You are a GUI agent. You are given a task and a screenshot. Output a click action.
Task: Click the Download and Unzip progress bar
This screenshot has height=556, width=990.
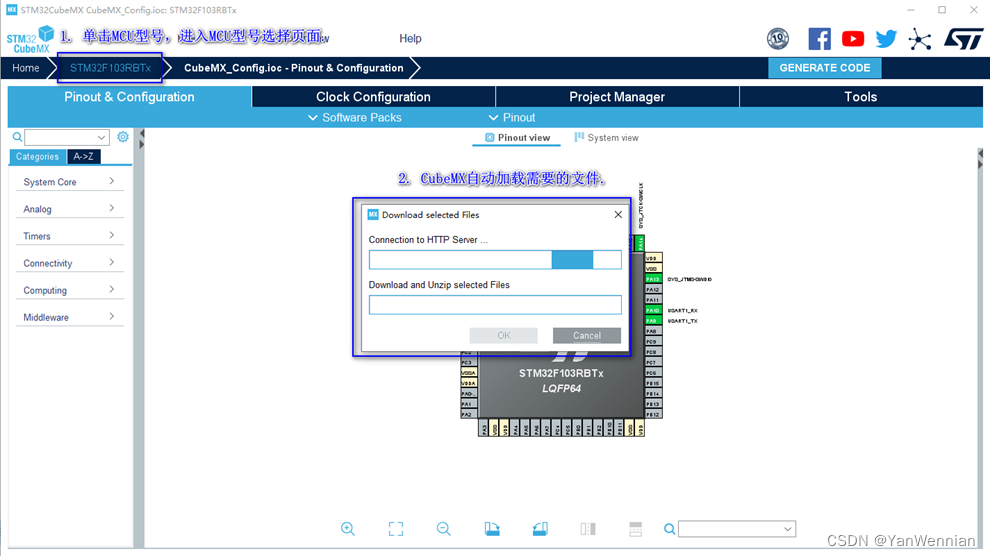pyautogui.click(x=495, y=305)
